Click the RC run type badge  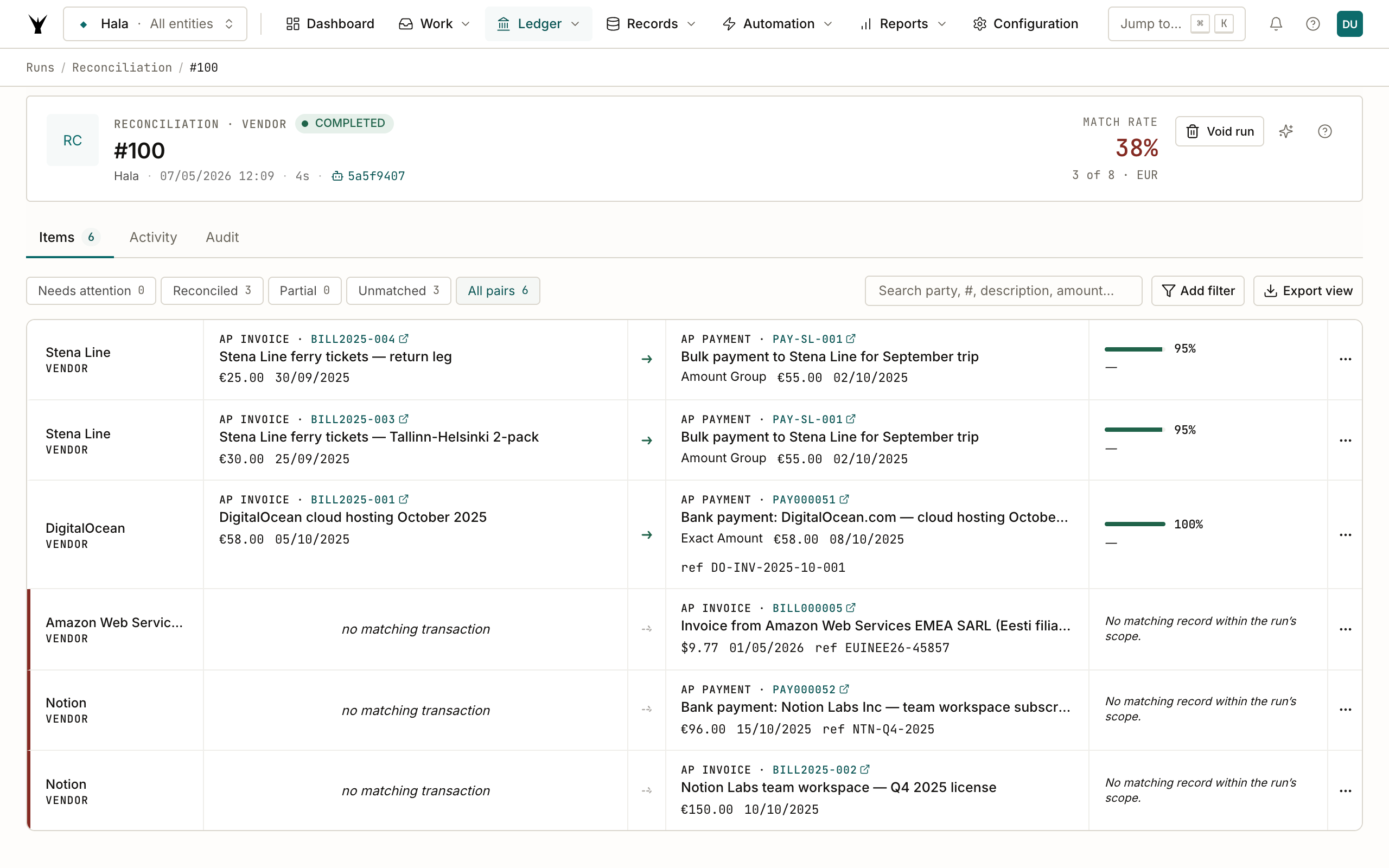pyautogui.click(x=72, y=140)
